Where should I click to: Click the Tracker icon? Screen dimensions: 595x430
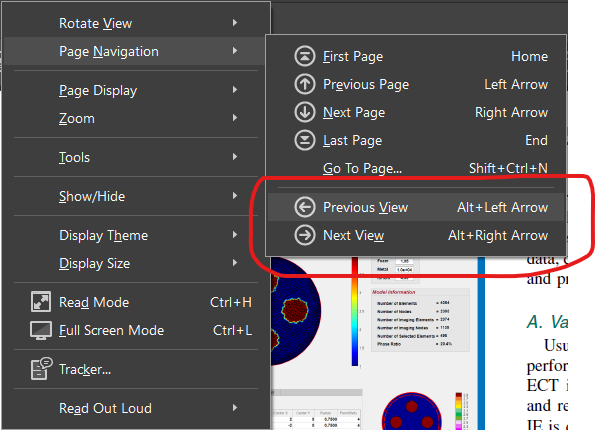tap(41, 369)
